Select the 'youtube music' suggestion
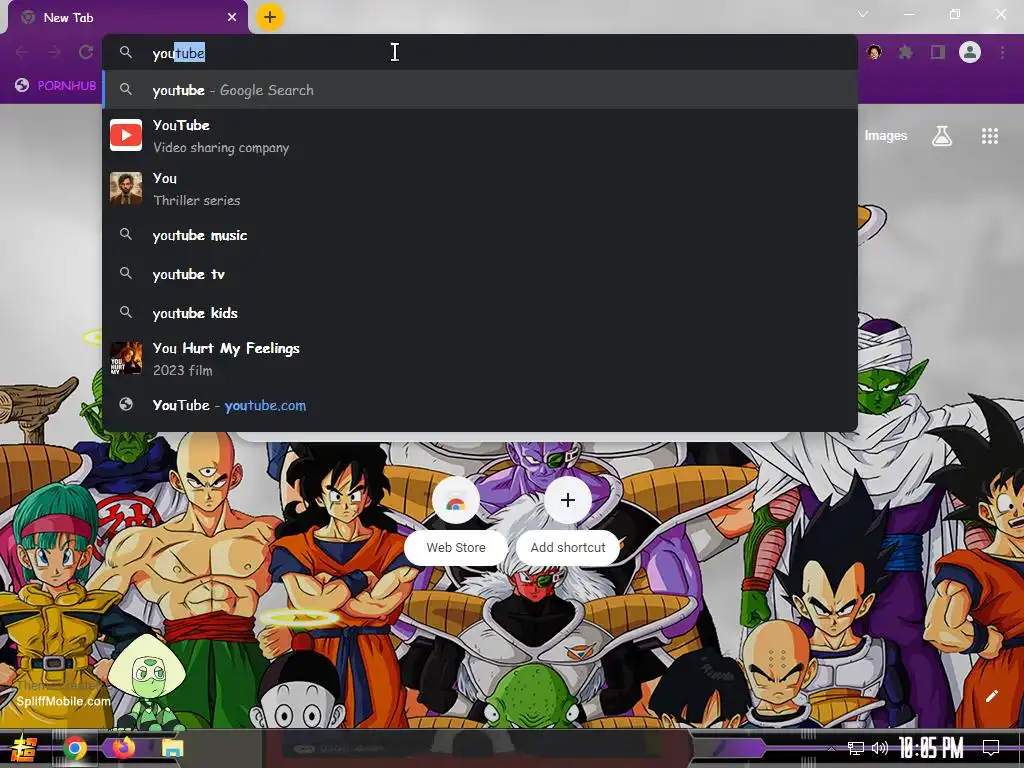This screenshot has height=768, width=1024. point(480,235)
